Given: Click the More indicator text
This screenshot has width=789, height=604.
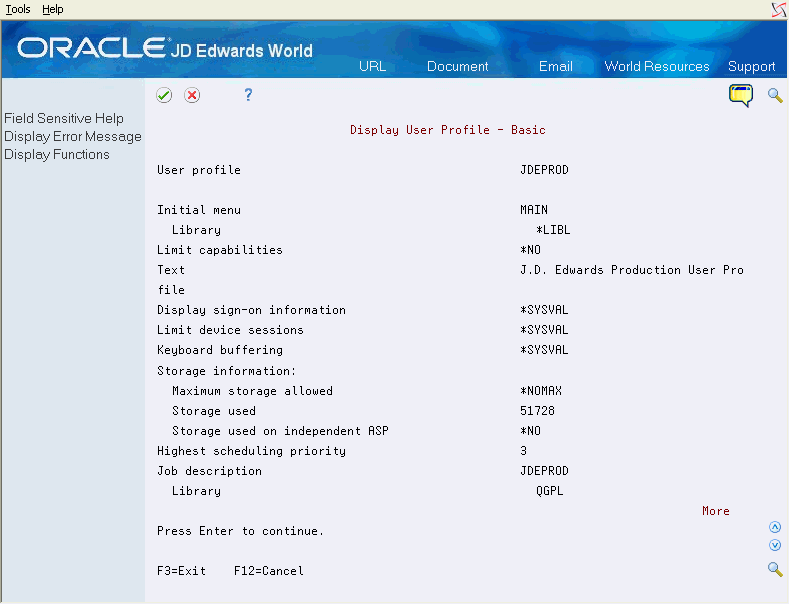Looking at the screenshot, I should click(716, 511).
